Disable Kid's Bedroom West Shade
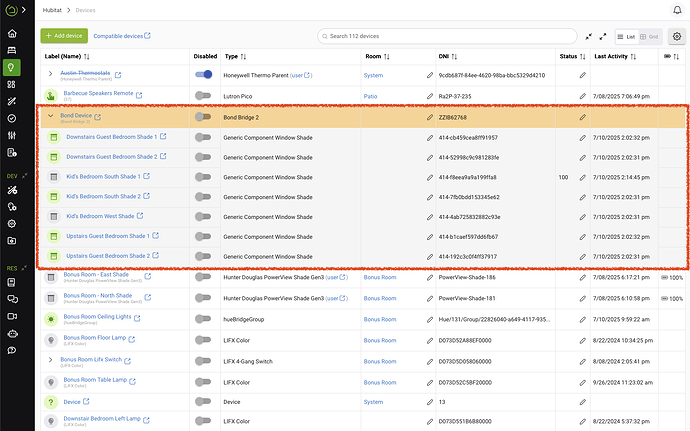The height and width of the screenshot is (431, 690). [203, 216]
